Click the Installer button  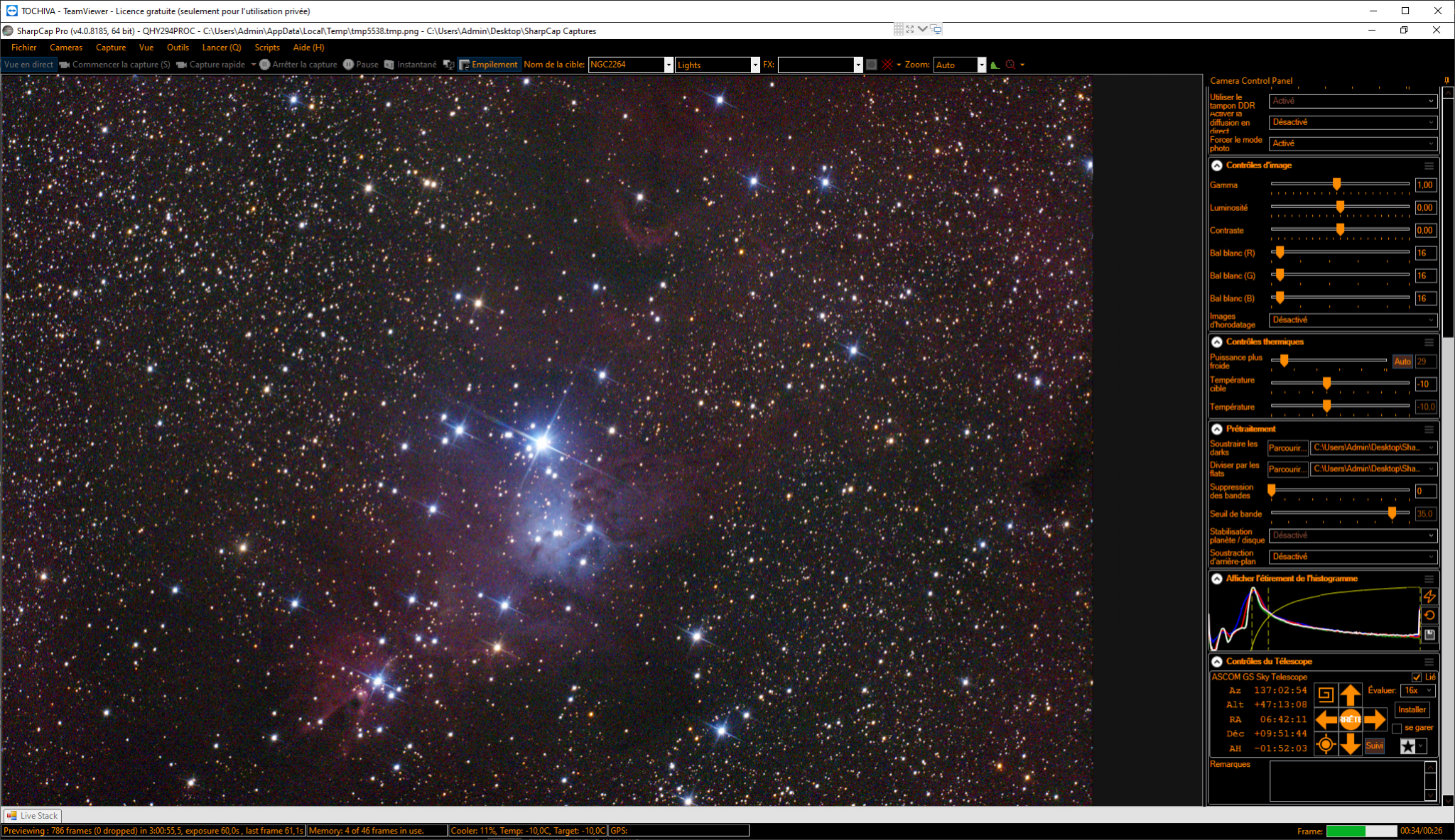1412,709
